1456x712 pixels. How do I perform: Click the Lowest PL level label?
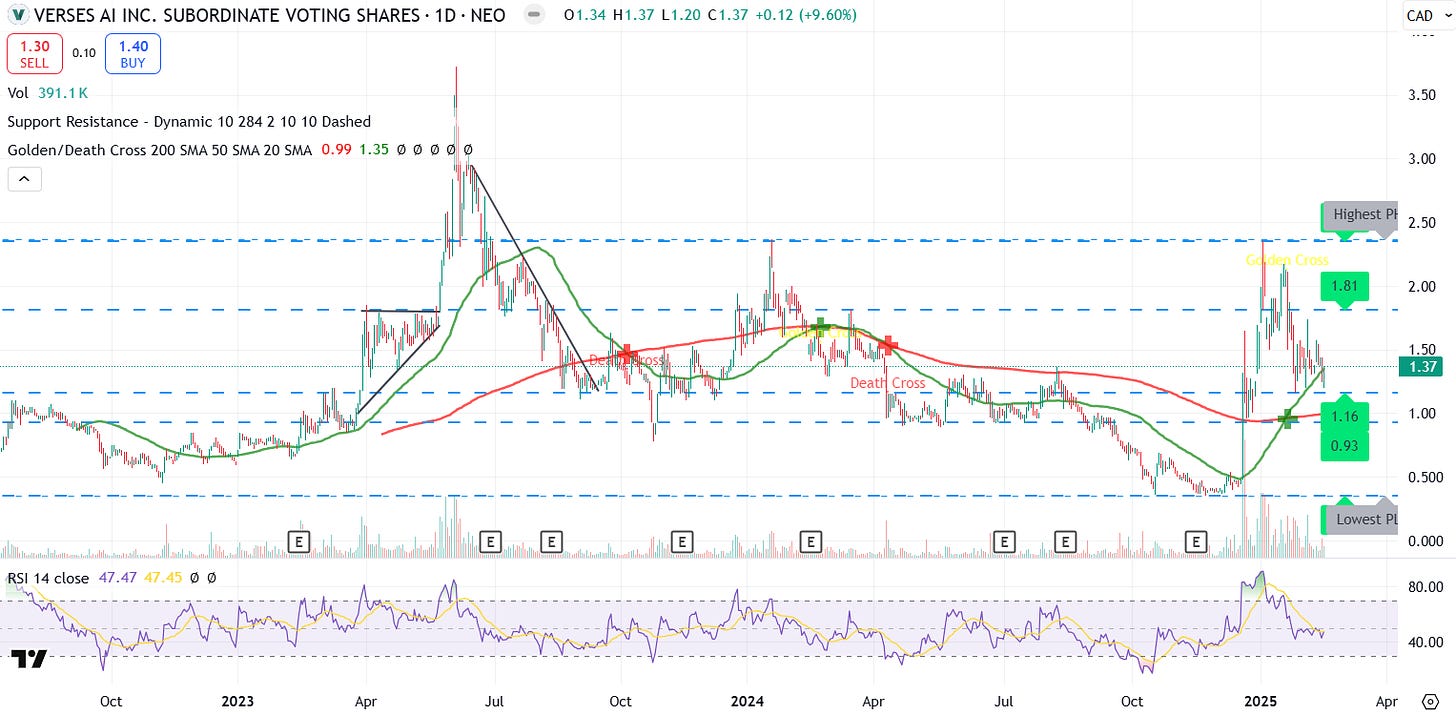[x=1362, y=518]
